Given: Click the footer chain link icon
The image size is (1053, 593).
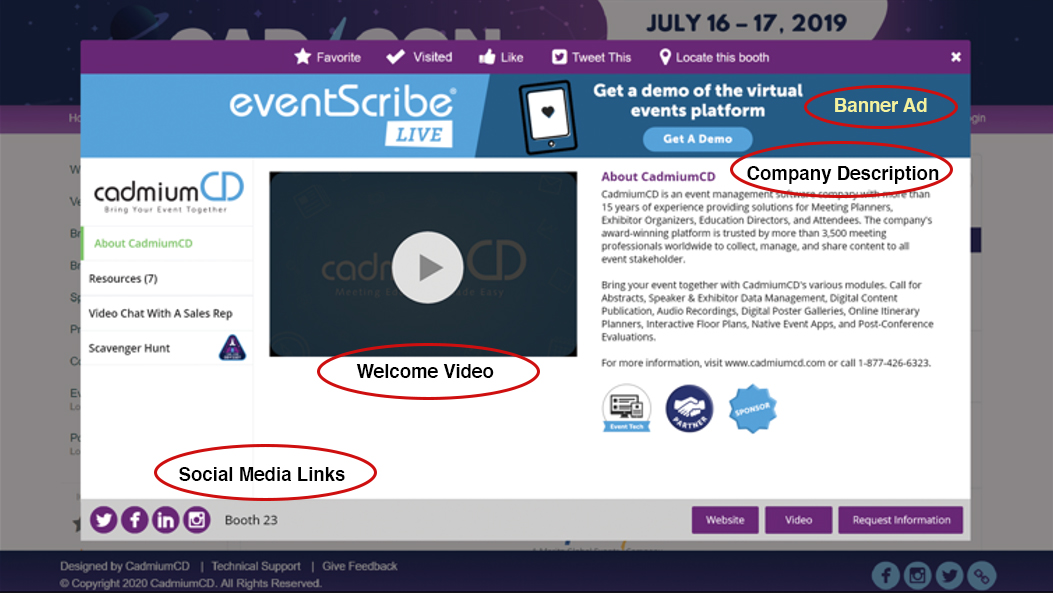Looking at the screenshot, I should [x=981, y=576].
